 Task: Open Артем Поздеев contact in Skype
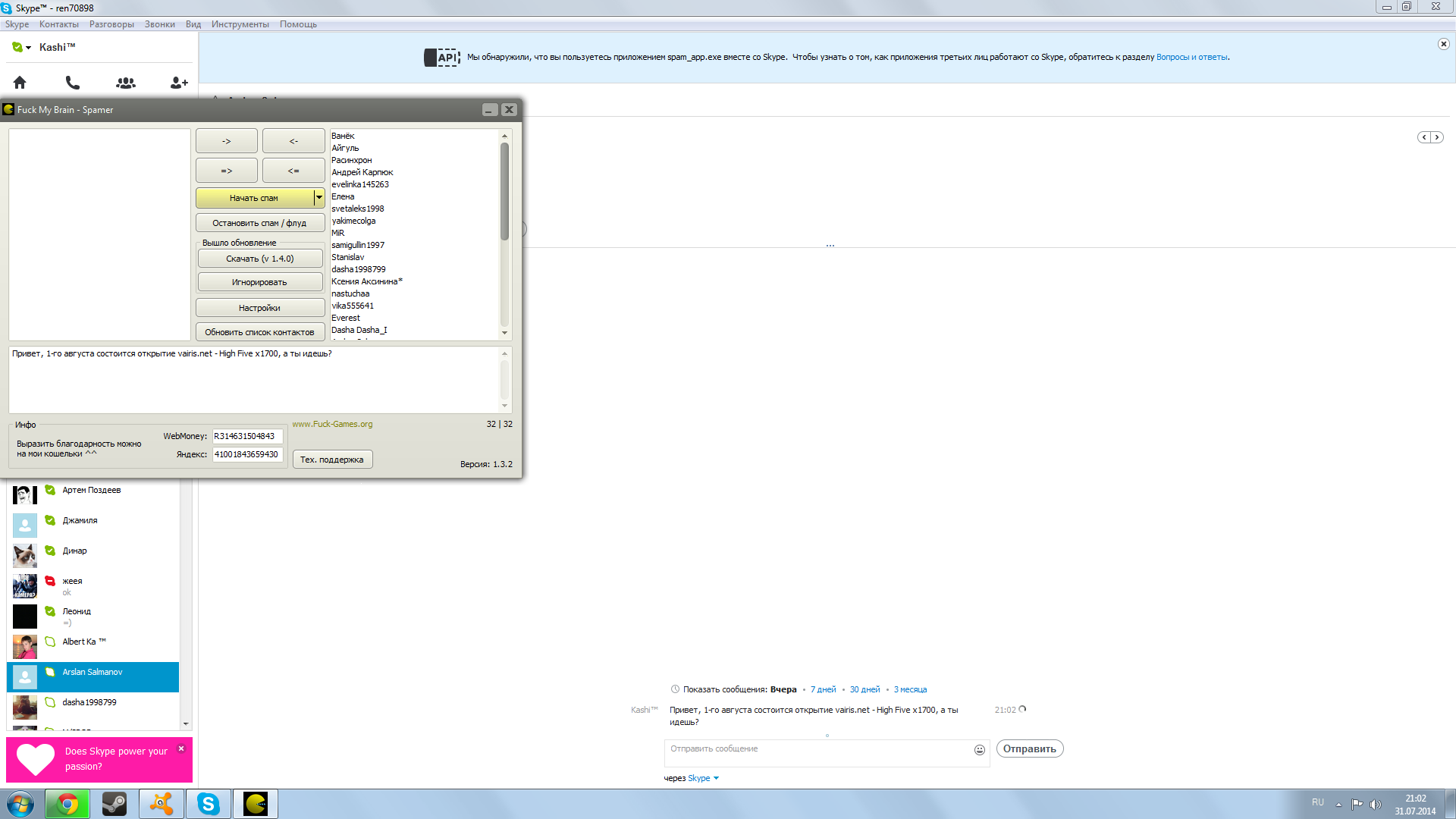point(93,495)
